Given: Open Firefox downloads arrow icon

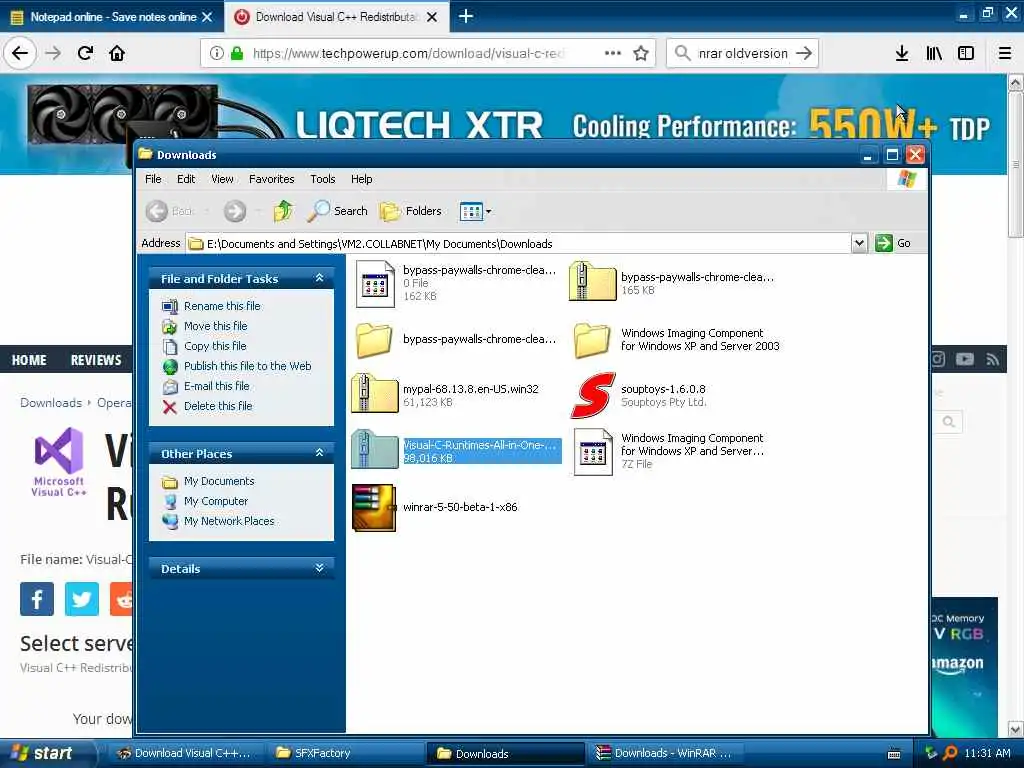Looking at the screenshot, I should point(902,53).
